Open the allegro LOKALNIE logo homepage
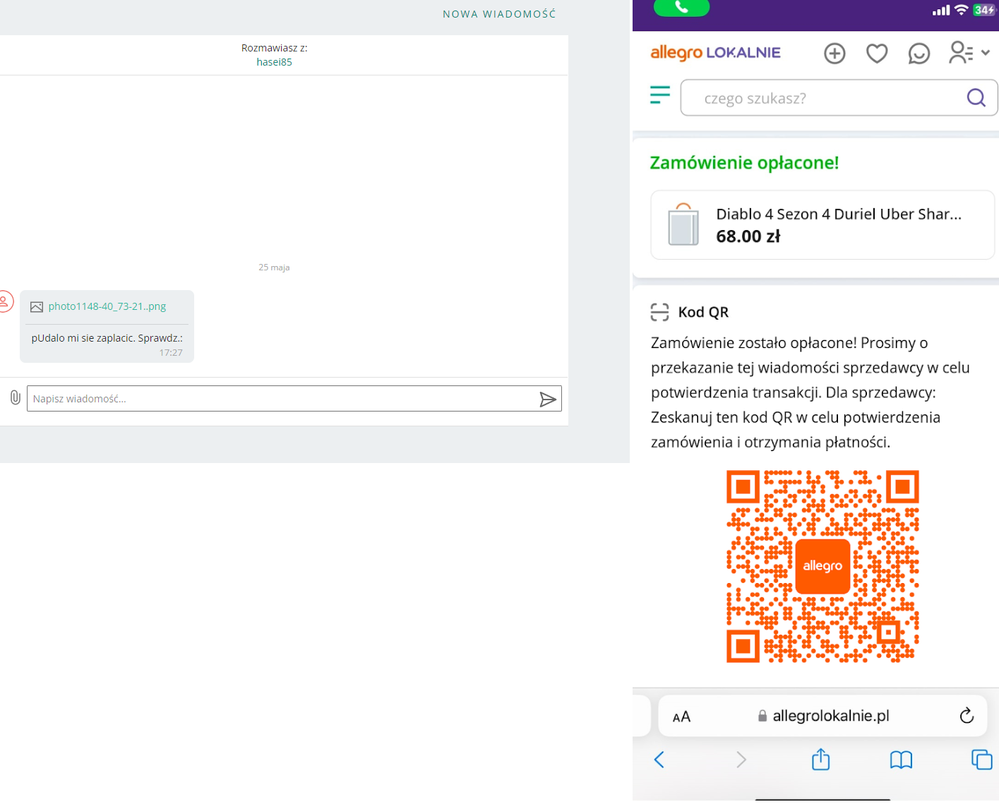The image size is (999, 804). (715, 53)
